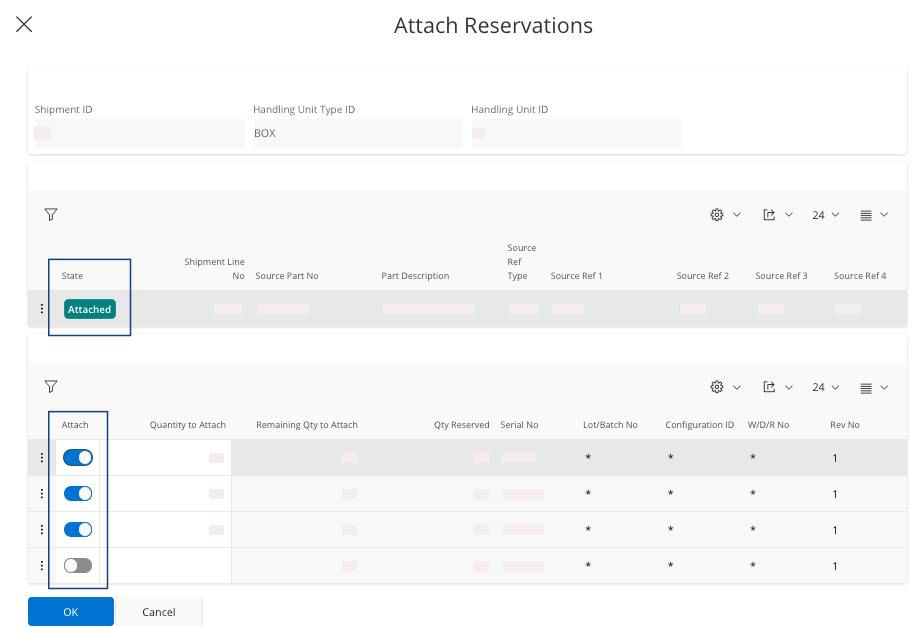Open filter in the lower reservations table
Viewport: 922px width, 627px height.
51,386
